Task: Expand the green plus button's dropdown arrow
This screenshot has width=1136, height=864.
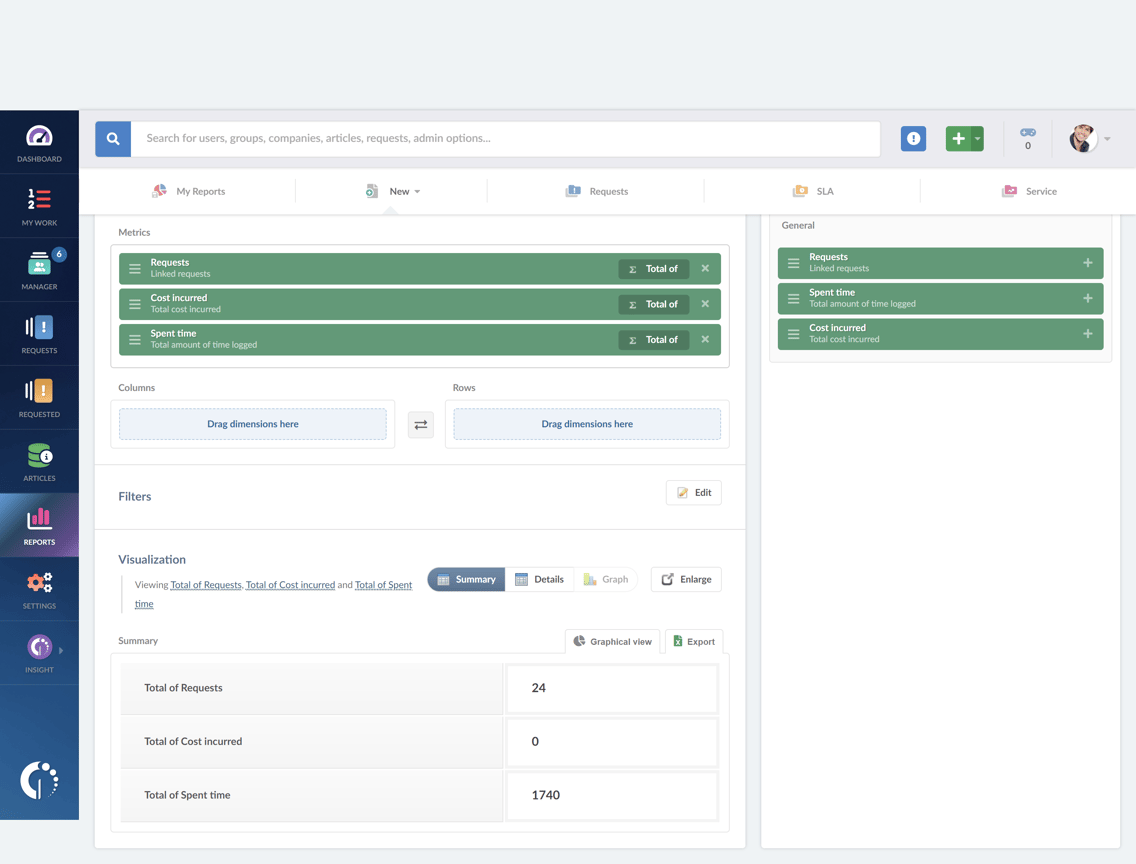Action: (x=978, y=138)
